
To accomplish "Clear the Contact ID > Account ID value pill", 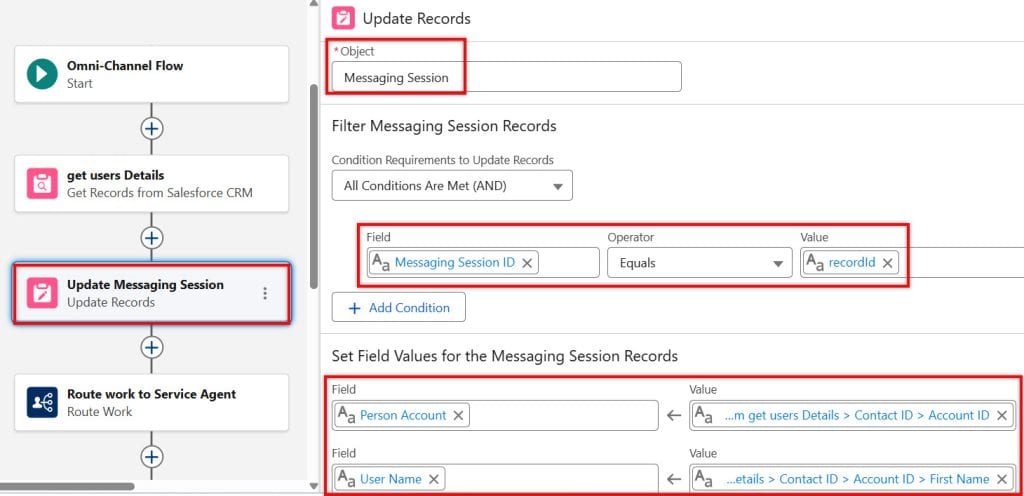I will 1002,415.
